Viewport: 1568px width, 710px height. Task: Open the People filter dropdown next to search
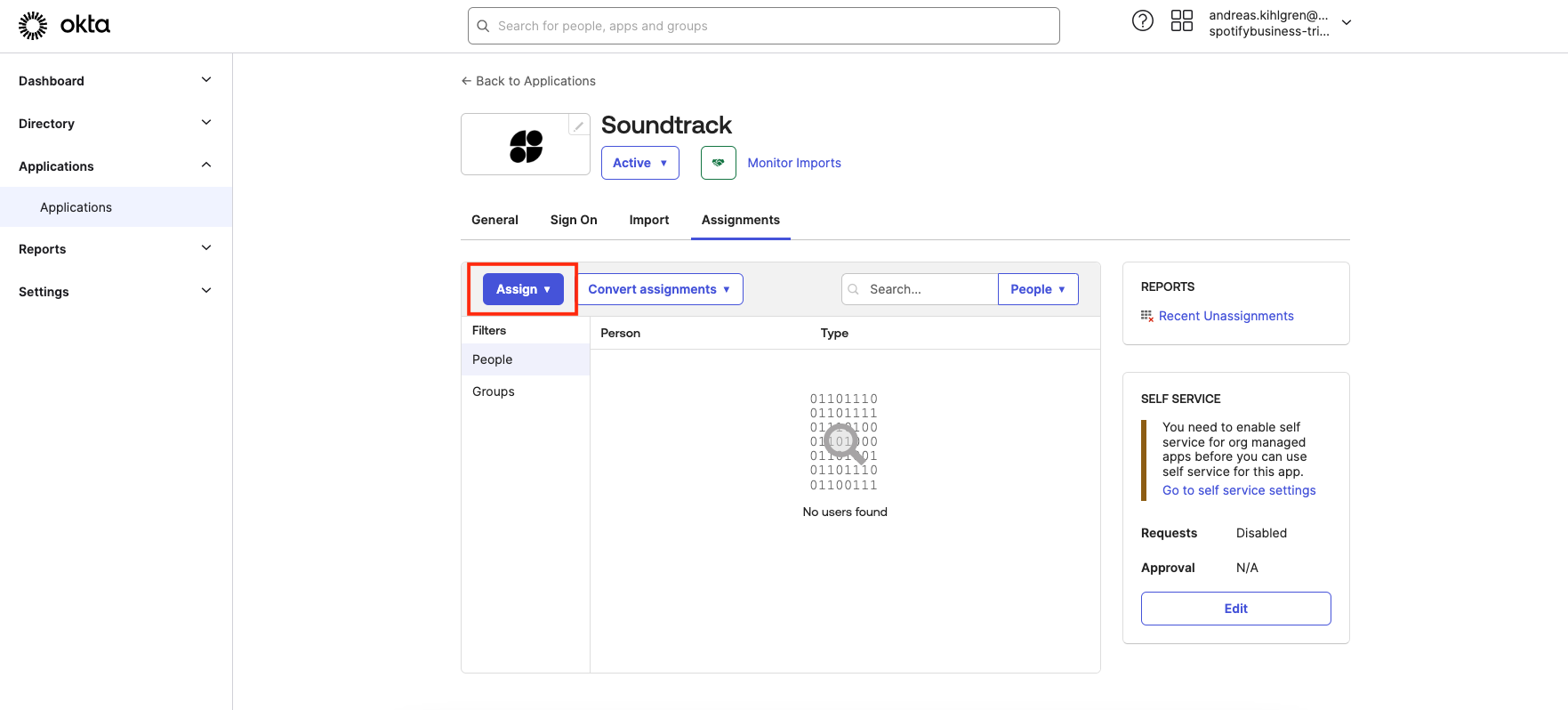point(1038,289)
